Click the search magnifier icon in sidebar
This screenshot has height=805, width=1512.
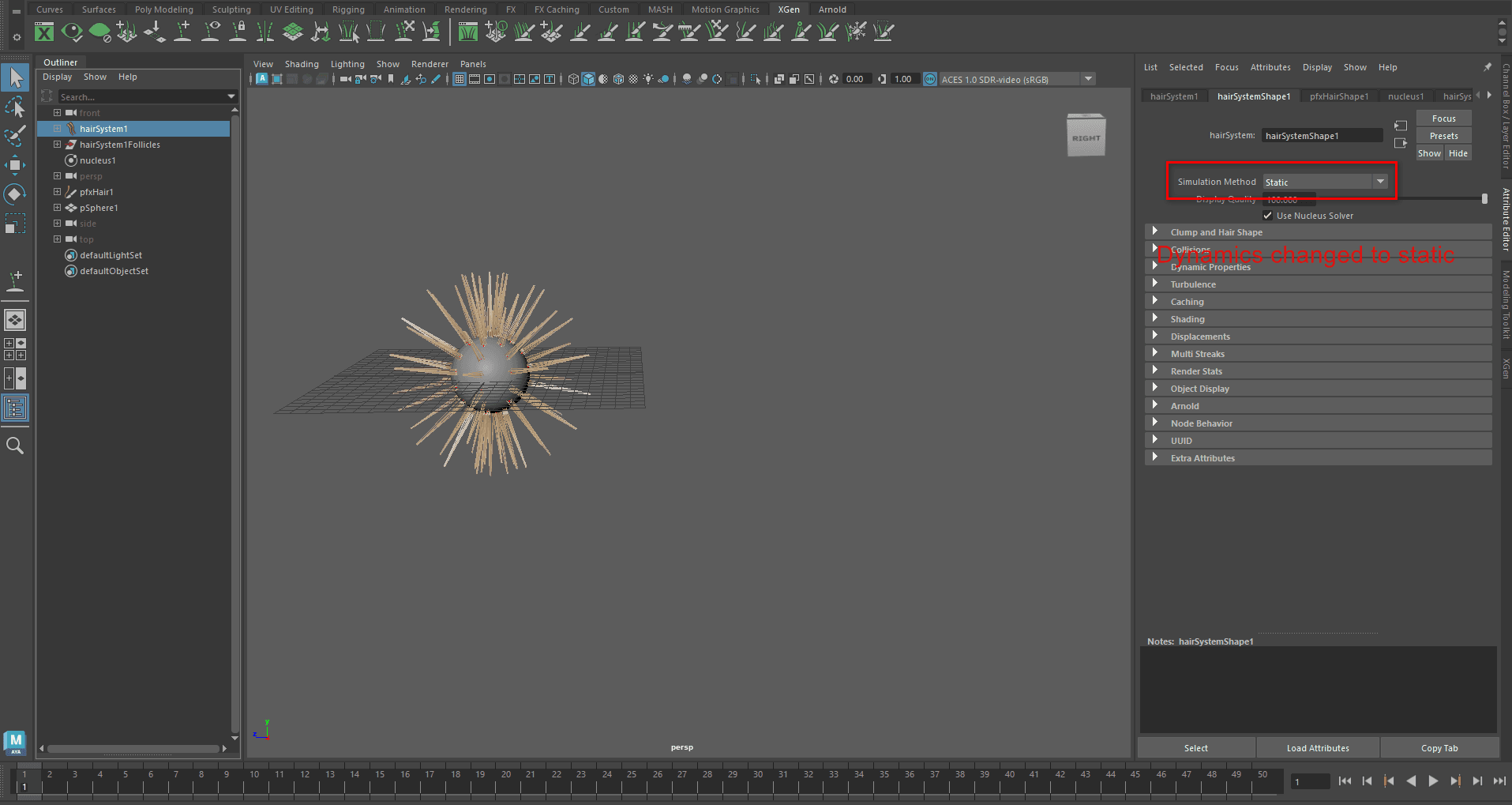pyautogui.click(x=15, y=446)
